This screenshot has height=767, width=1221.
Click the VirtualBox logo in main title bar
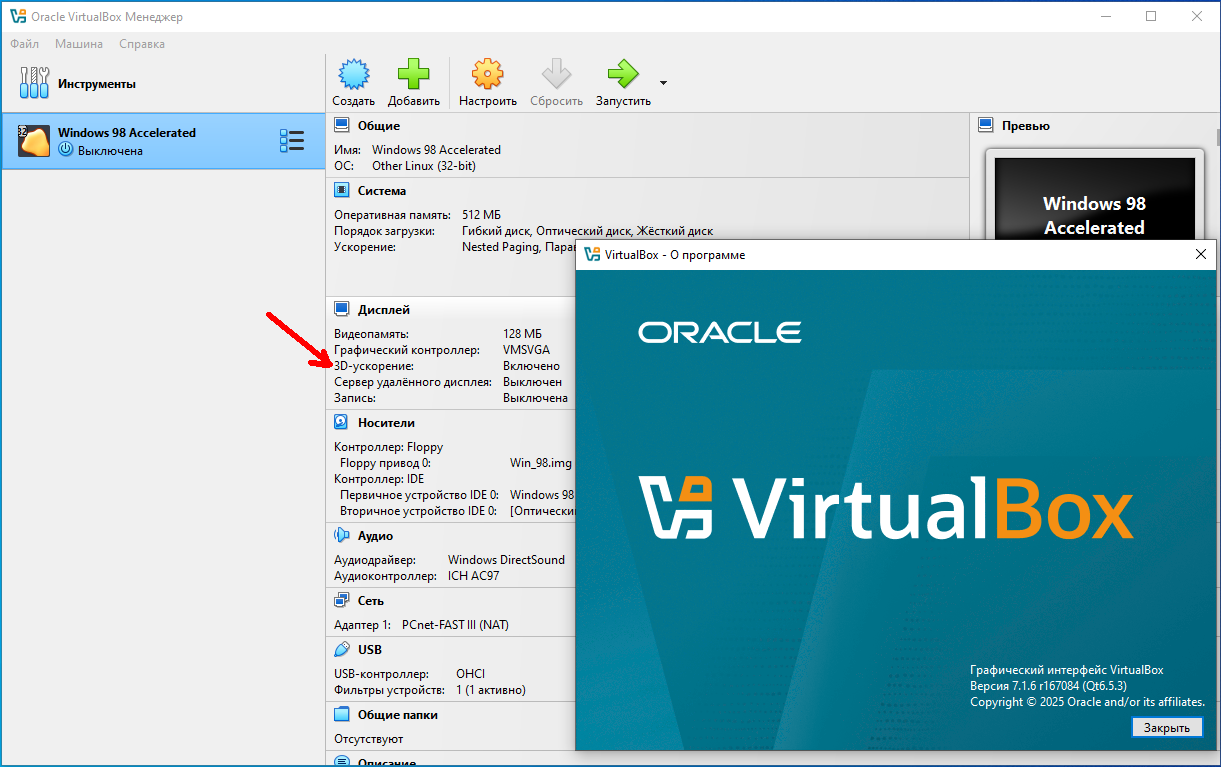(17, 17)
